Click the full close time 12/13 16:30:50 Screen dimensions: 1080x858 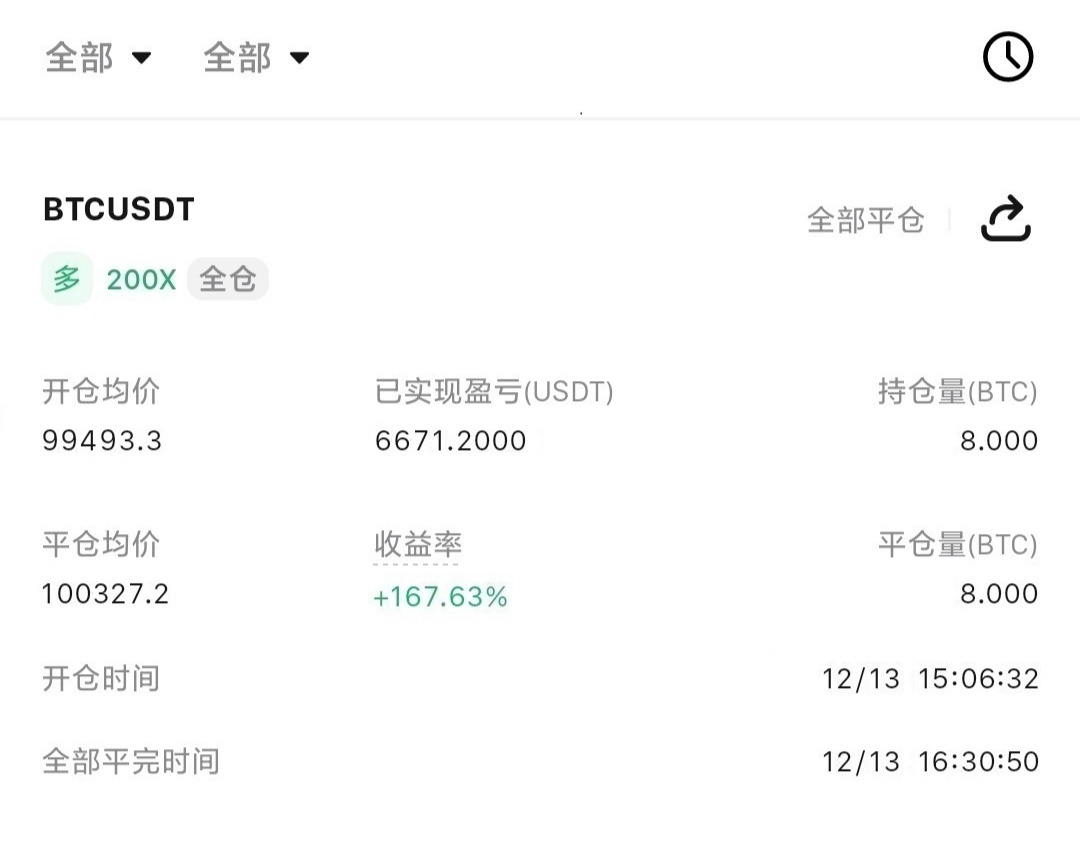click(931, 762)
